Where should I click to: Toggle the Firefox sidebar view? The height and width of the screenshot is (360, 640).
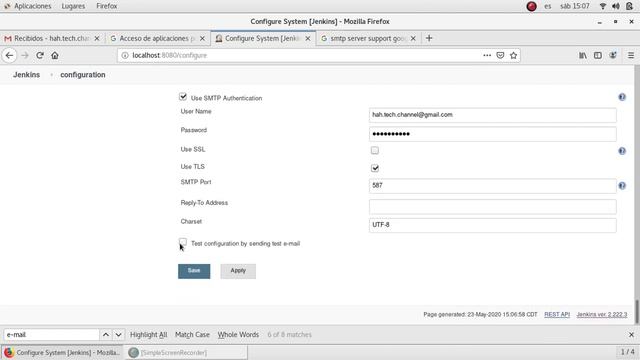[x=598, y=56]
